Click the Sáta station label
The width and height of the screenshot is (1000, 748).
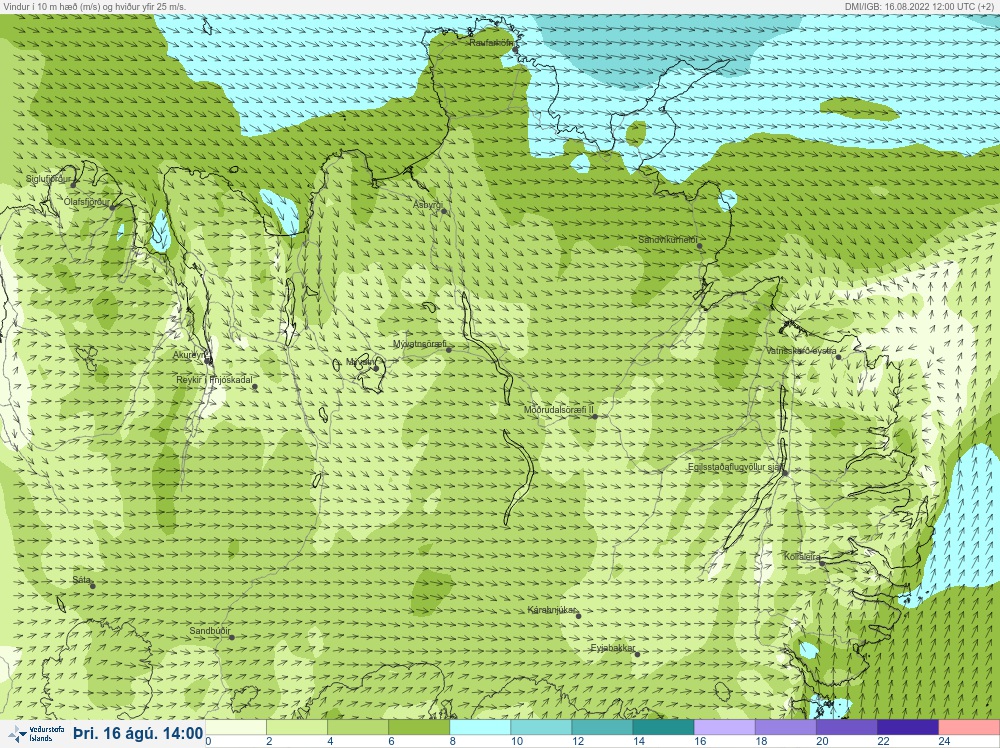click(81, 580)
